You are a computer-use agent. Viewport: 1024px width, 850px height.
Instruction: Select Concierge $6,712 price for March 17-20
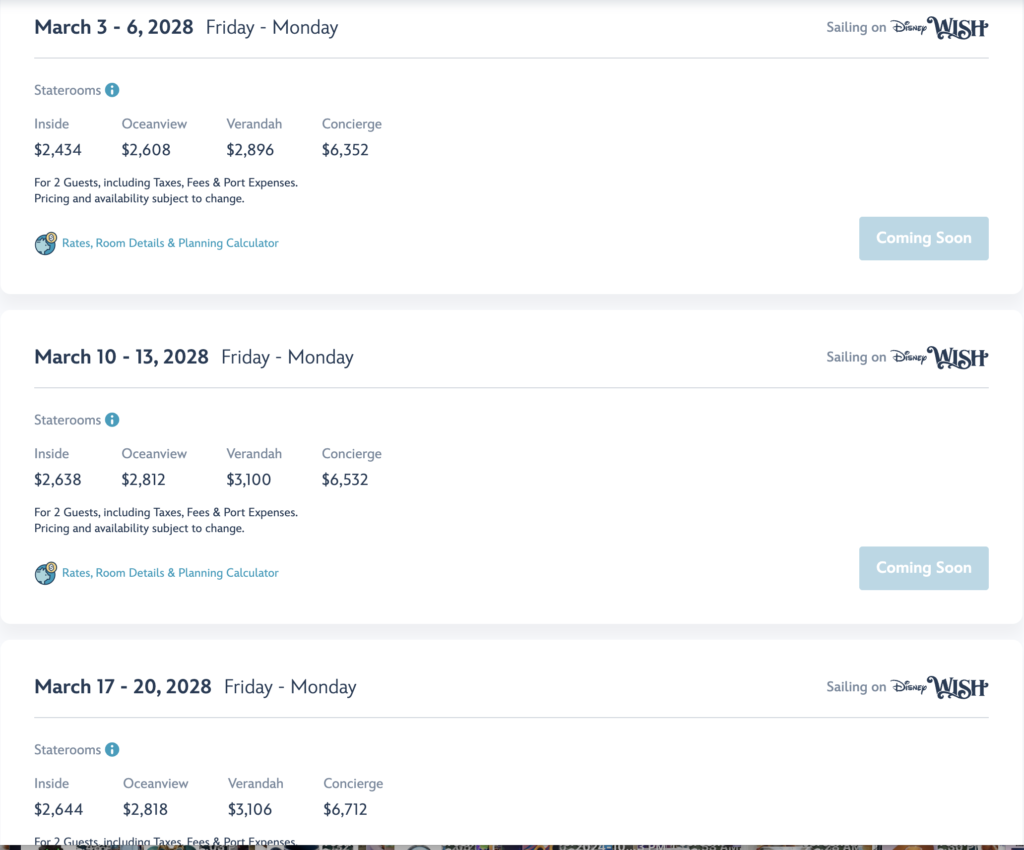(x=345, y=809)
